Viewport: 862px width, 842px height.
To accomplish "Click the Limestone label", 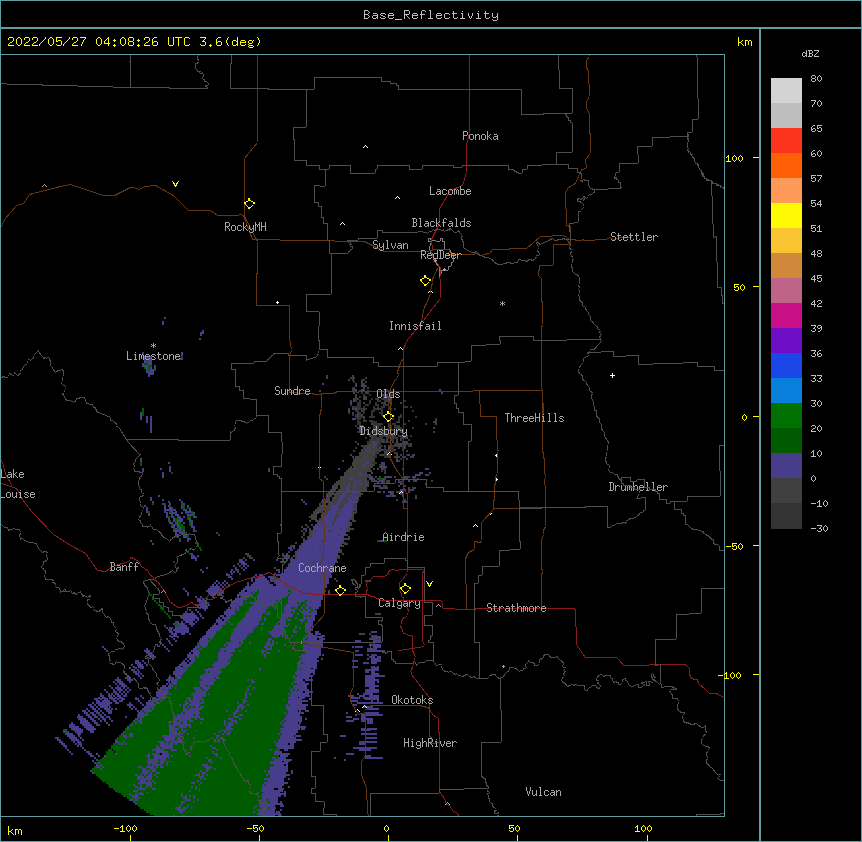I will (154, 356).
